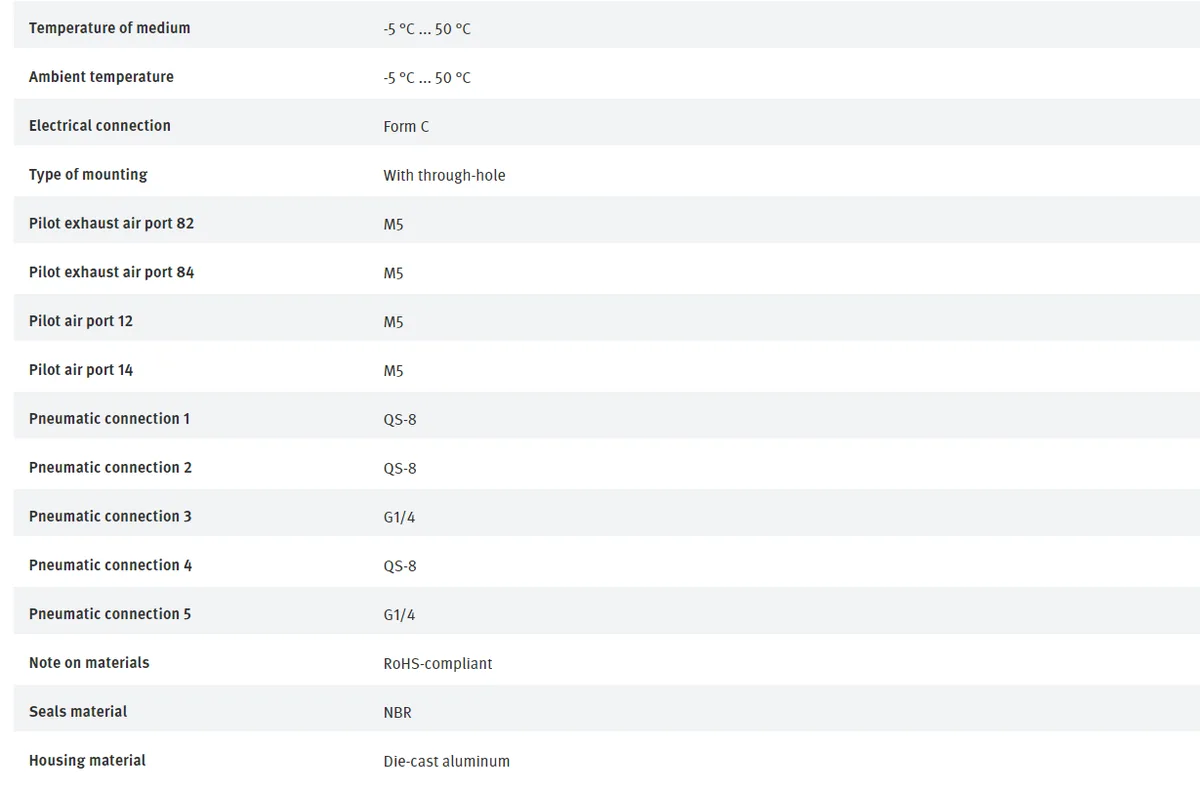Image resolution: width=1200 pixels, height=792 pixels.
Task: Select the Pilot air port 12 label
Action: click(81, 322)
